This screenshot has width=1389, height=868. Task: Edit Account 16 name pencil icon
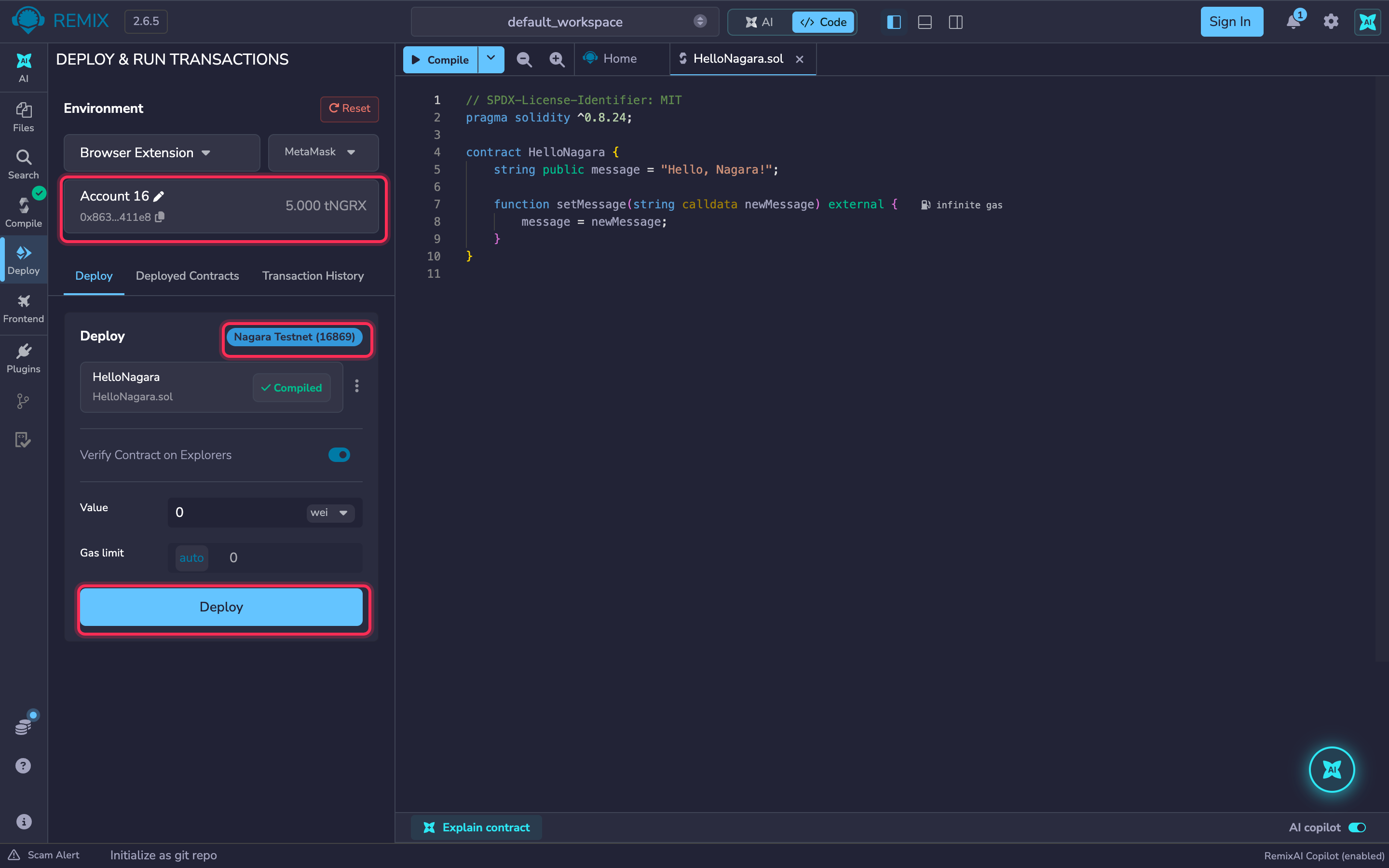(x=159, y=196)
